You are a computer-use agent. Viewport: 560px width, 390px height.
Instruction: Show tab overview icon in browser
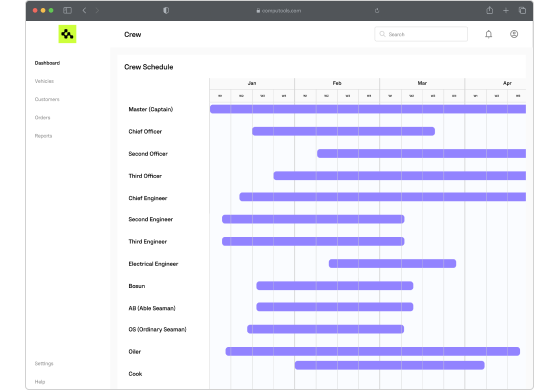pyautogui.click(x=522, y=11)
